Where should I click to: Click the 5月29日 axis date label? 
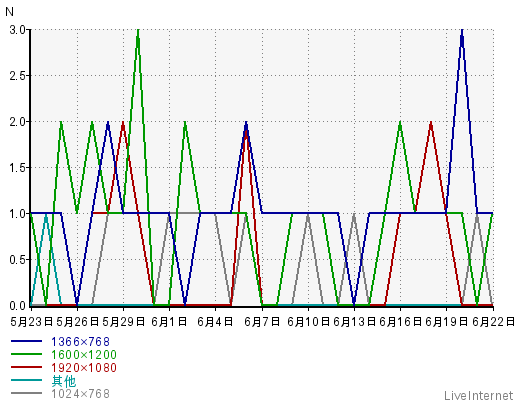[124, 322]
